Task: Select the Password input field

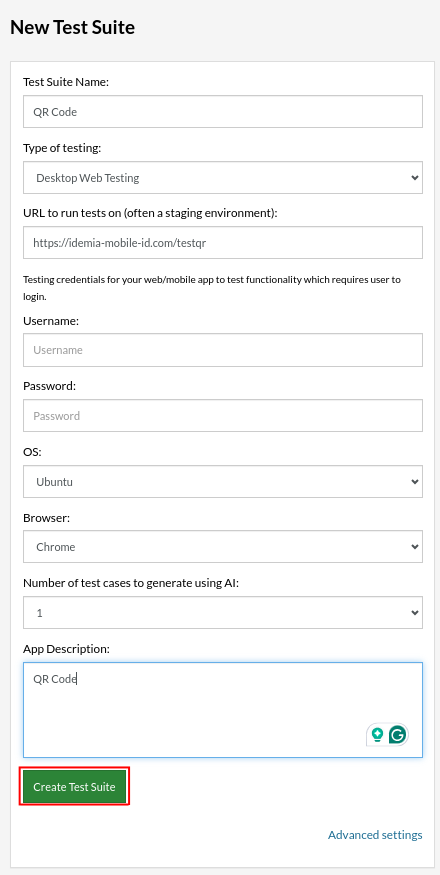Action: tap(223, 416)
